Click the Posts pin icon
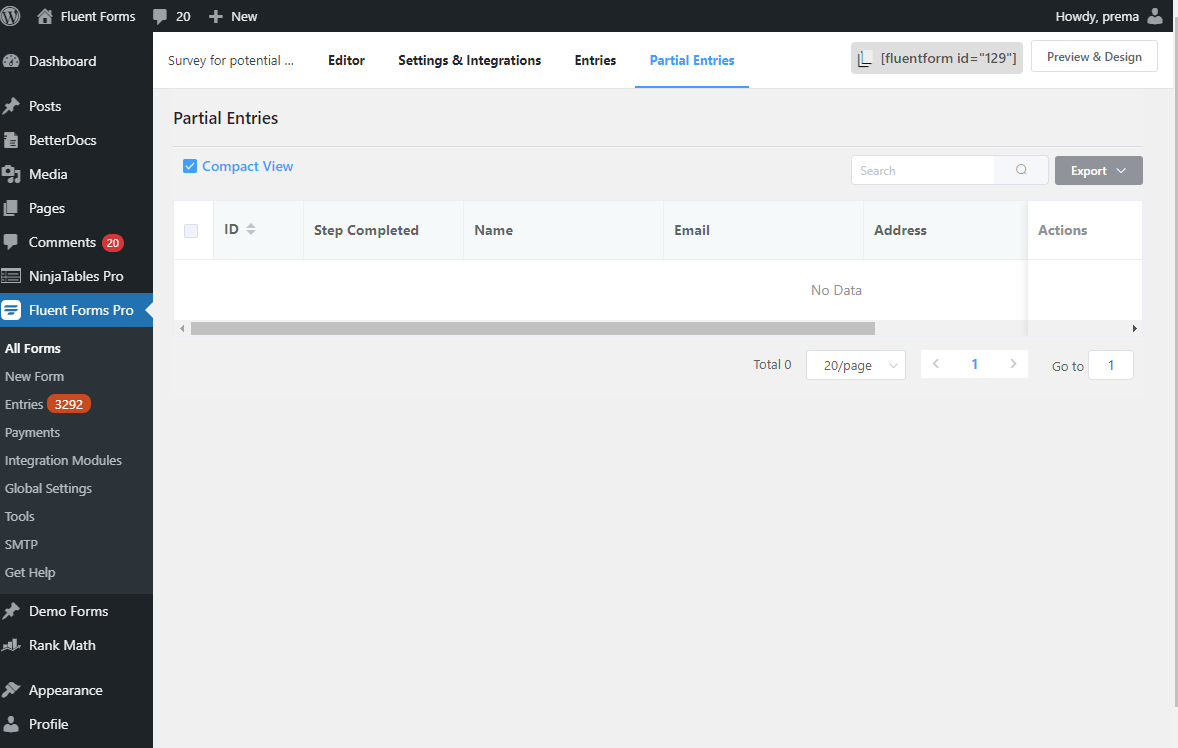Screen dimensions: 1178x748 coord(11,106)
